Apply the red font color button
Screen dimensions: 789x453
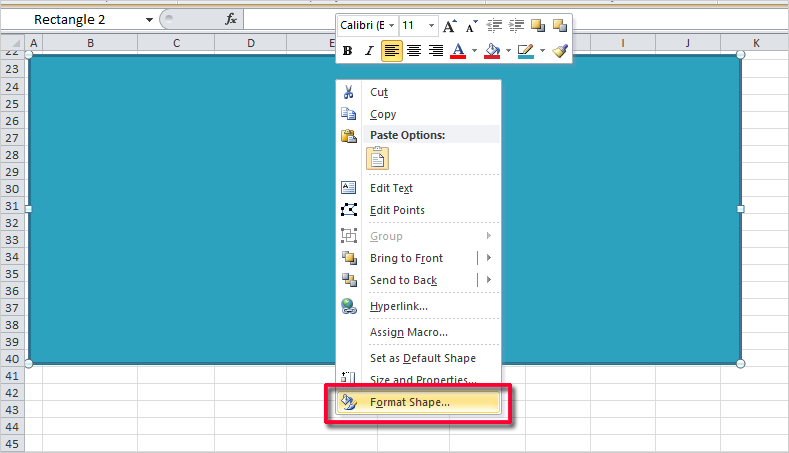[458, 51]
